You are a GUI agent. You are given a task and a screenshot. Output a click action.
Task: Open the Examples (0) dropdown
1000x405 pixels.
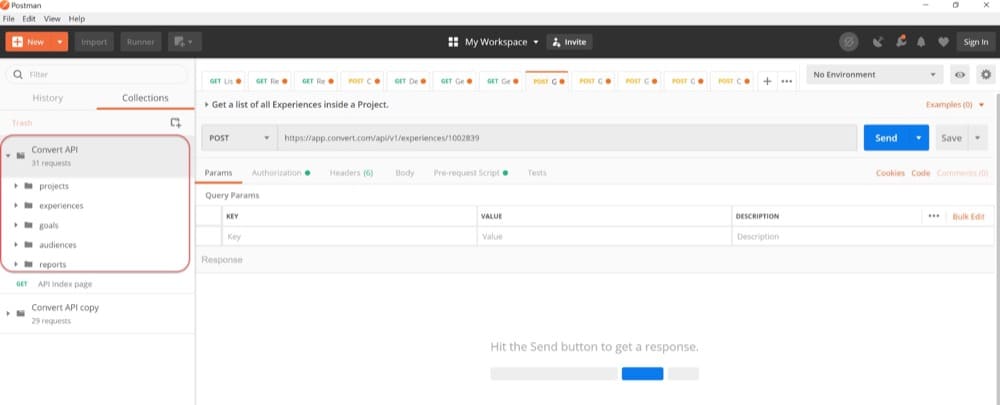pos(955,105)
